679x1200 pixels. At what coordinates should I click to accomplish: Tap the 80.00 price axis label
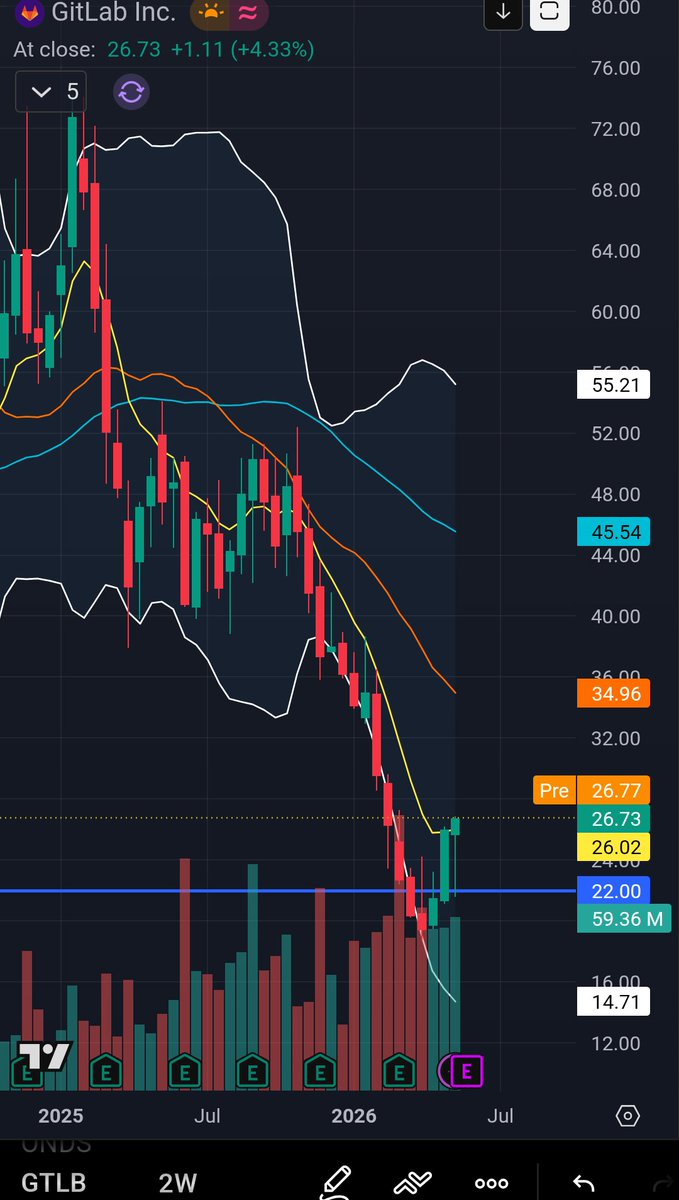616,8
